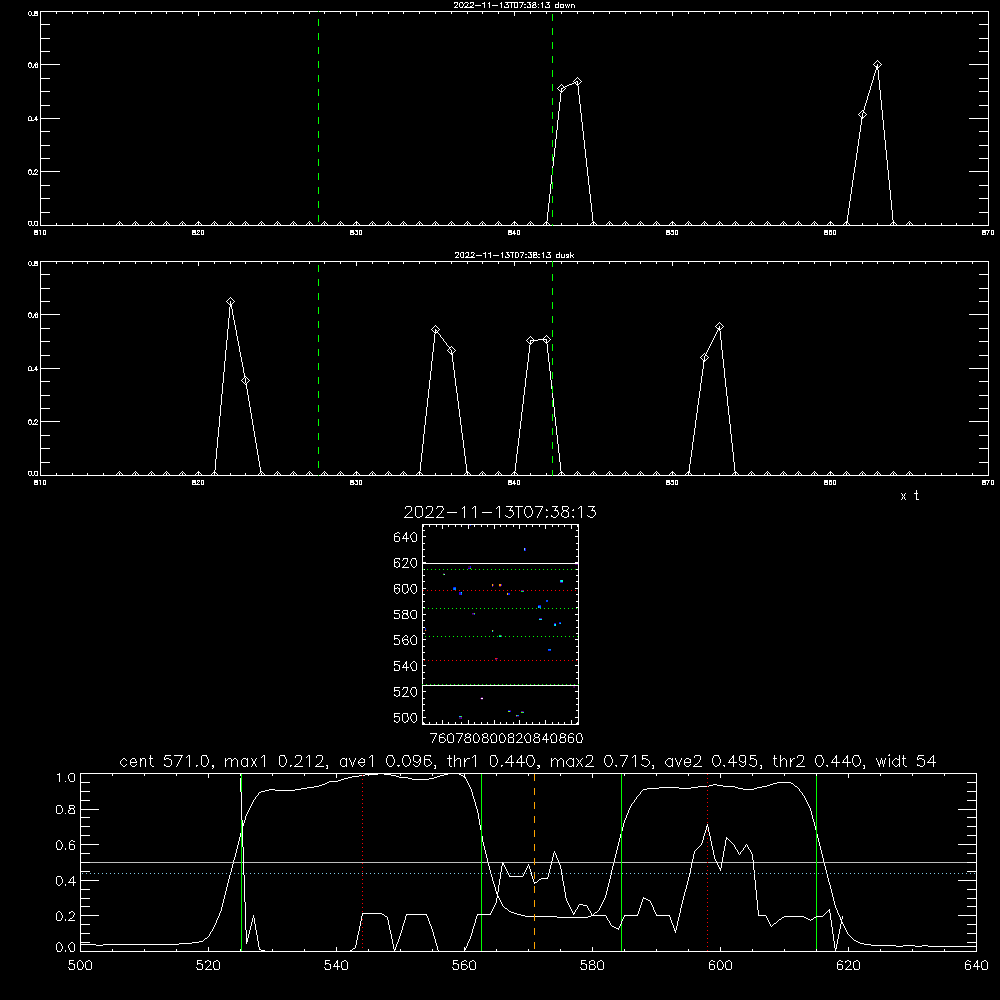Click the 'thr2 0.440' value in the stats line
This screenshot has width=1000, height=1000.
(818, 761)
